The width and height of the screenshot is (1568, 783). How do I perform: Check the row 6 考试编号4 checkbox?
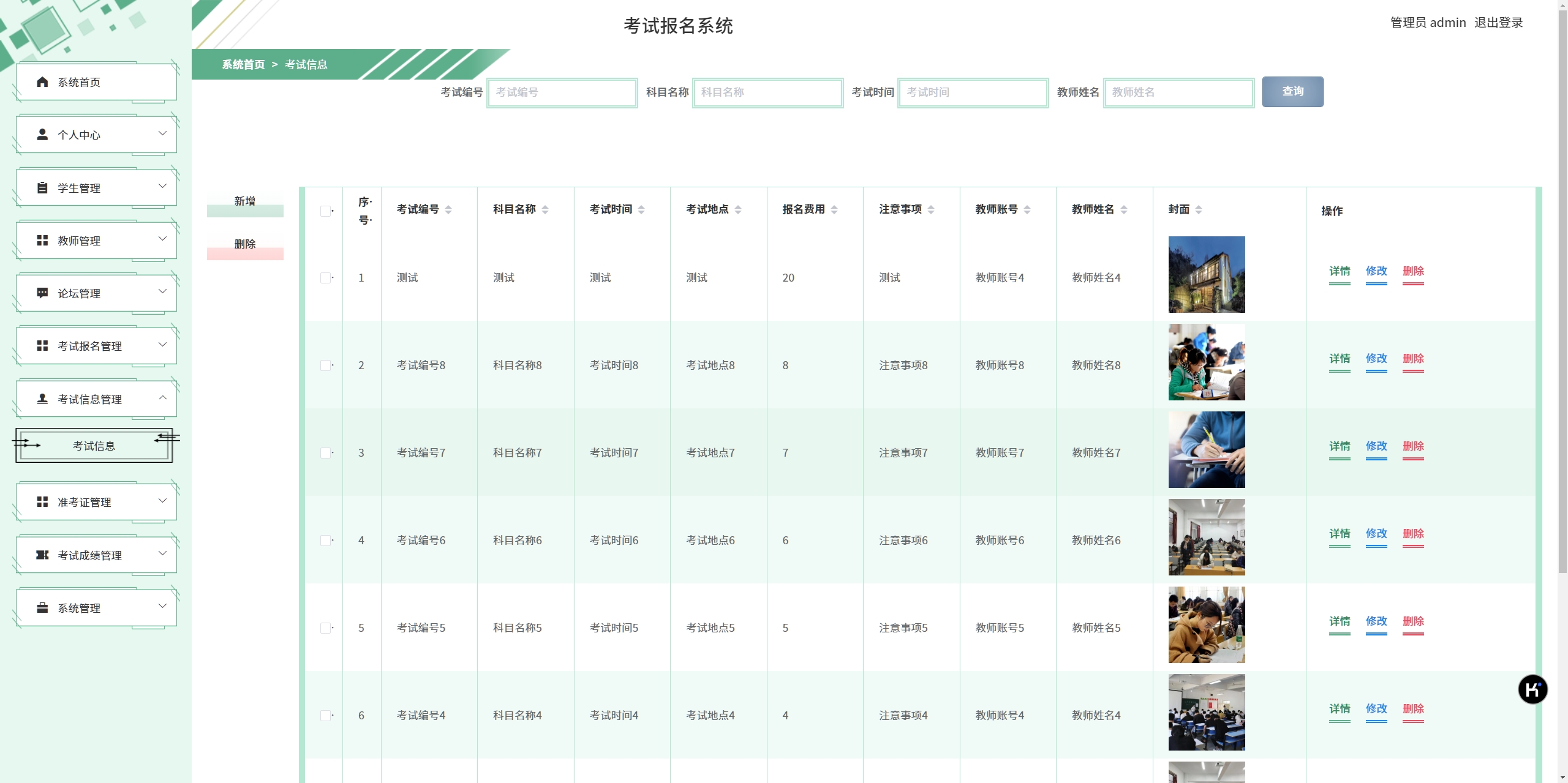pos(325,716)
